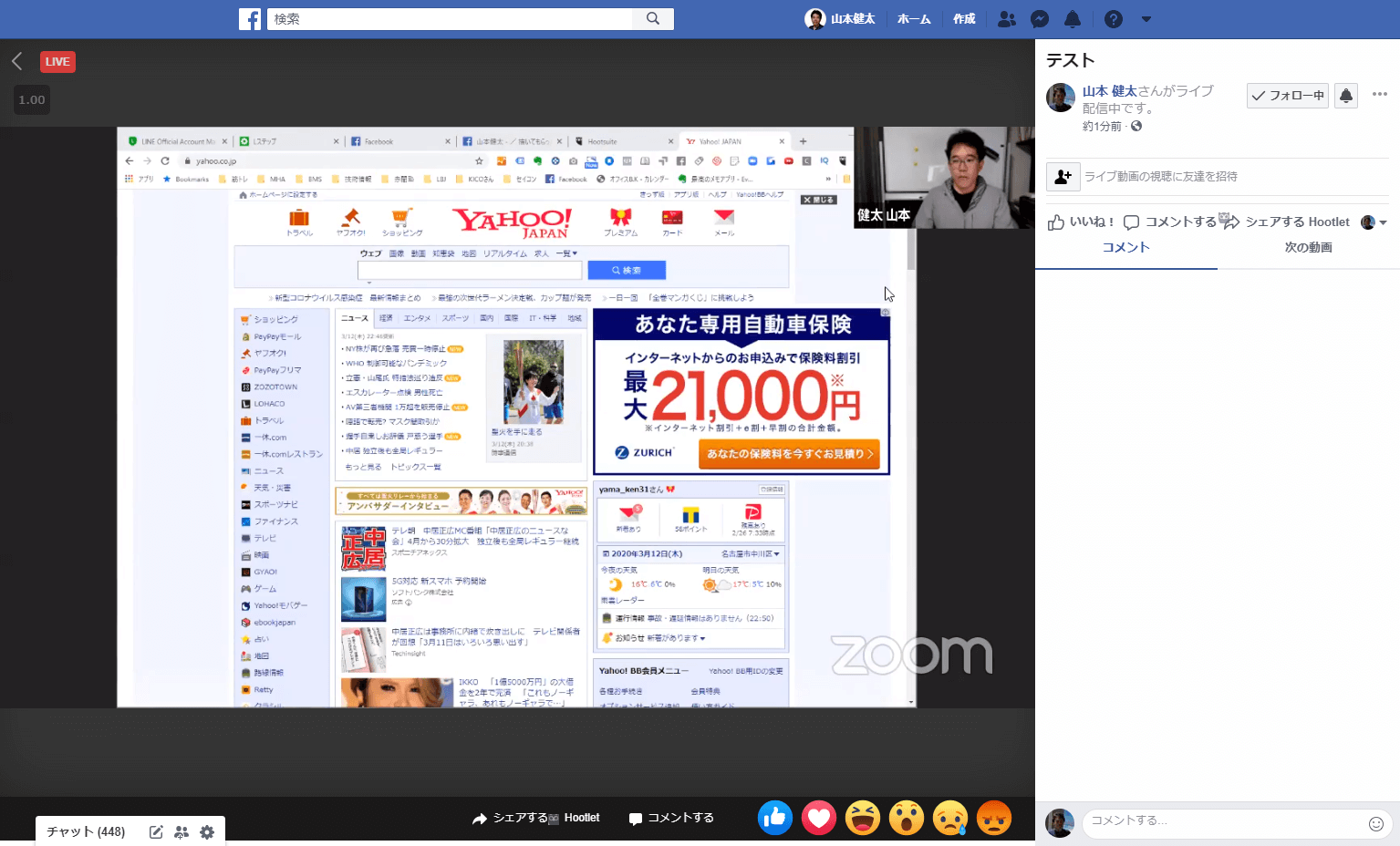
Task: Open the help question mark icon
Action: point(1114,19)
